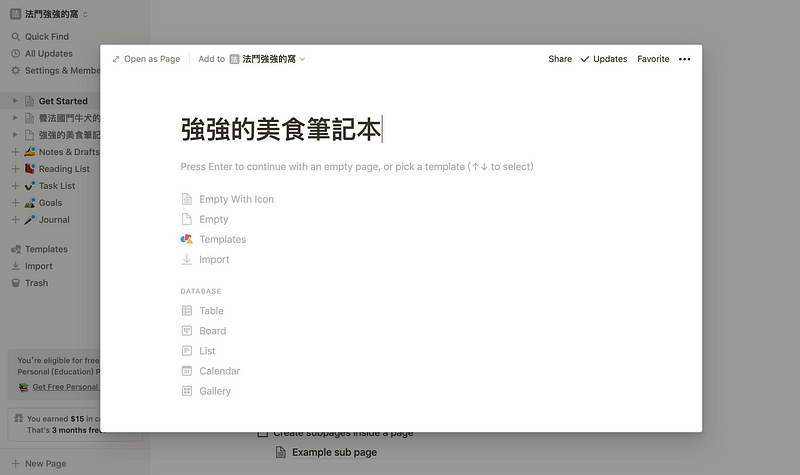Open Import in the sidebar

32,266
